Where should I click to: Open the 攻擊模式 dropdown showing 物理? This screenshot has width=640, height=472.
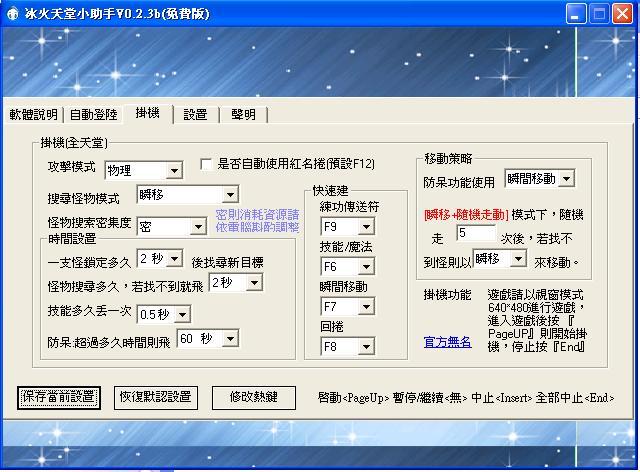coord(144,170)
